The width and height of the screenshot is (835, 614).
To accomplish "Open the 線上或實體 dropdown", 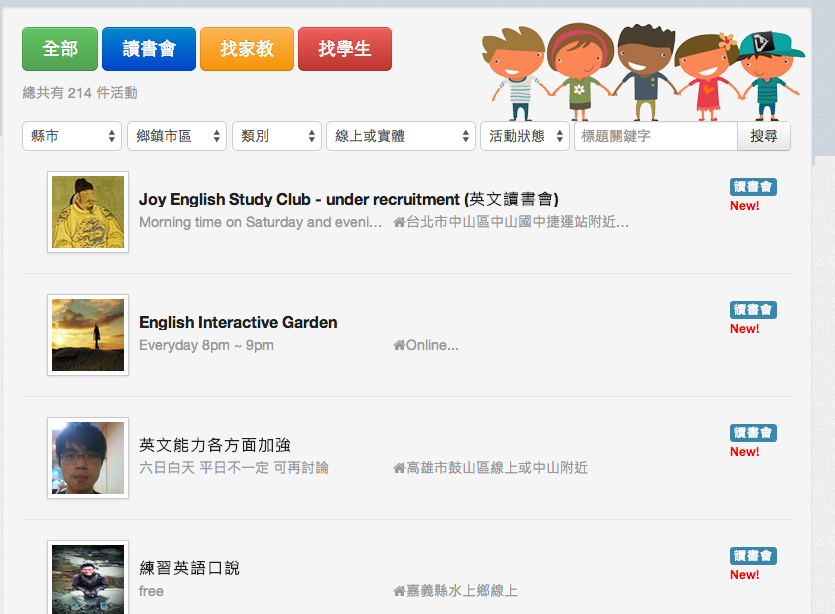I will point(401,136).
